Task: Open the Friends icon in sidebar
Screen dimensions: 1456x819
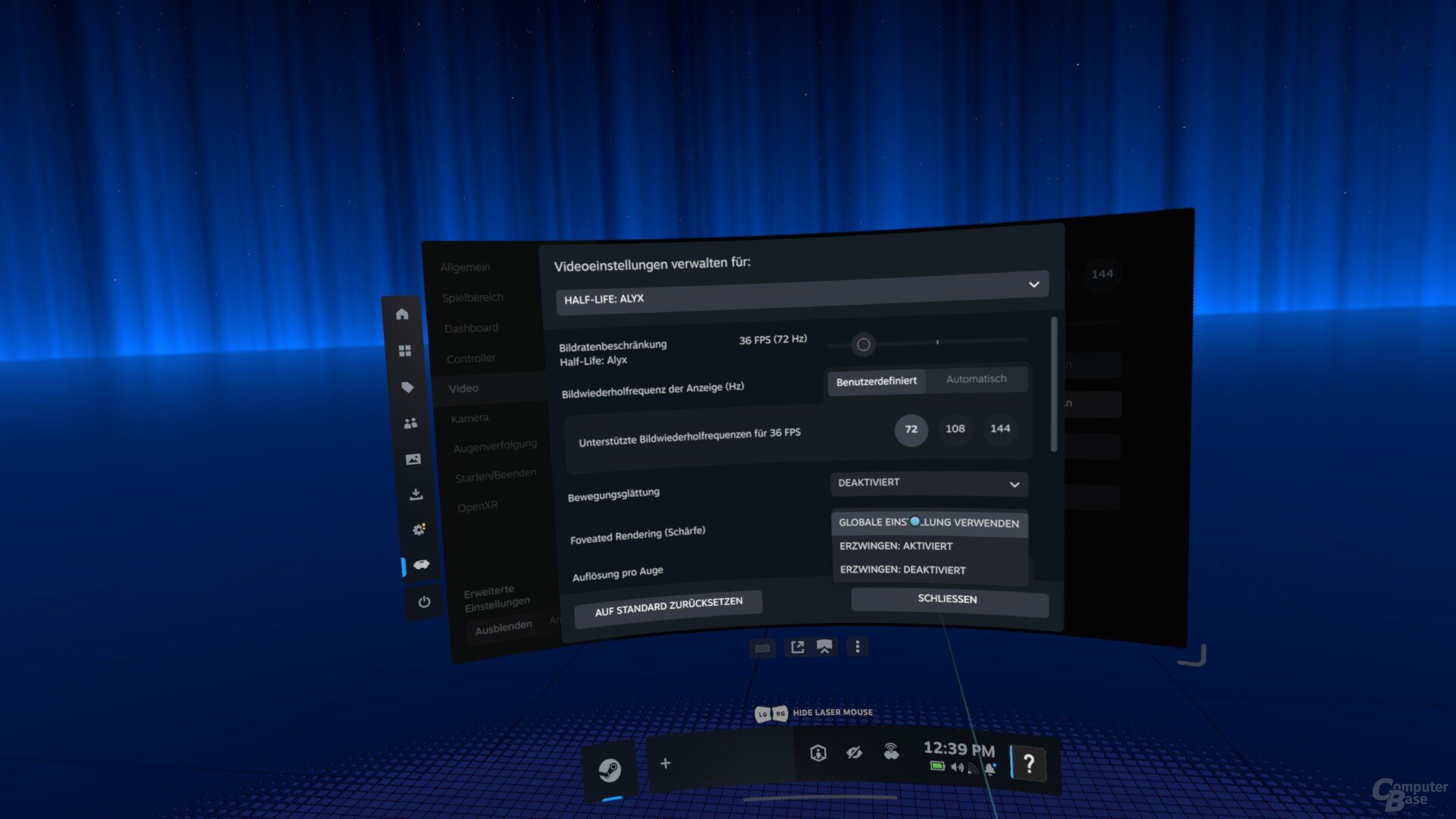Action: click(x=410, y=423)
